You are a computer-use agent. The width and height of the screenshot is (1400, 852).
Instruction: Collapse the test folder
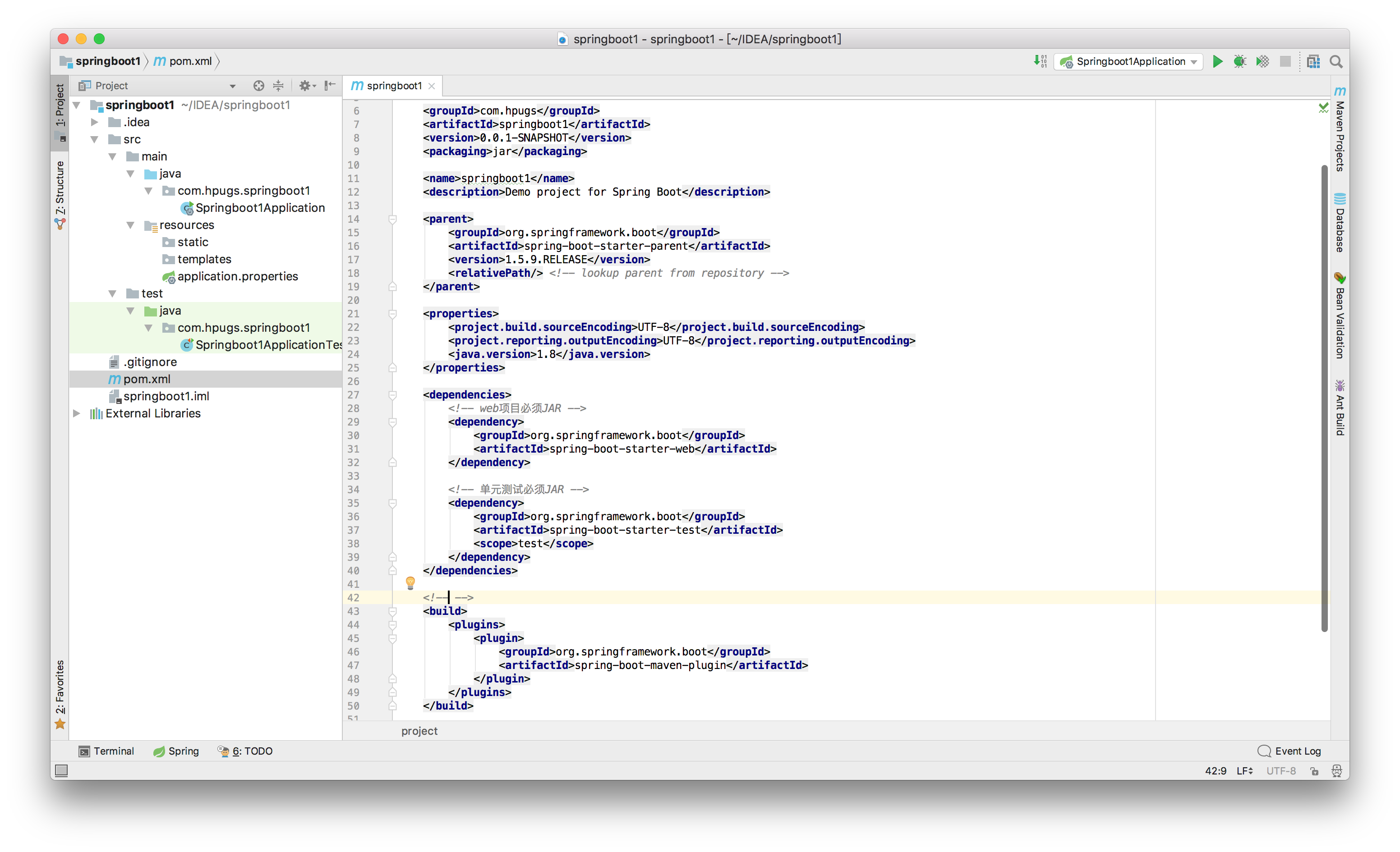pos(112,293)
